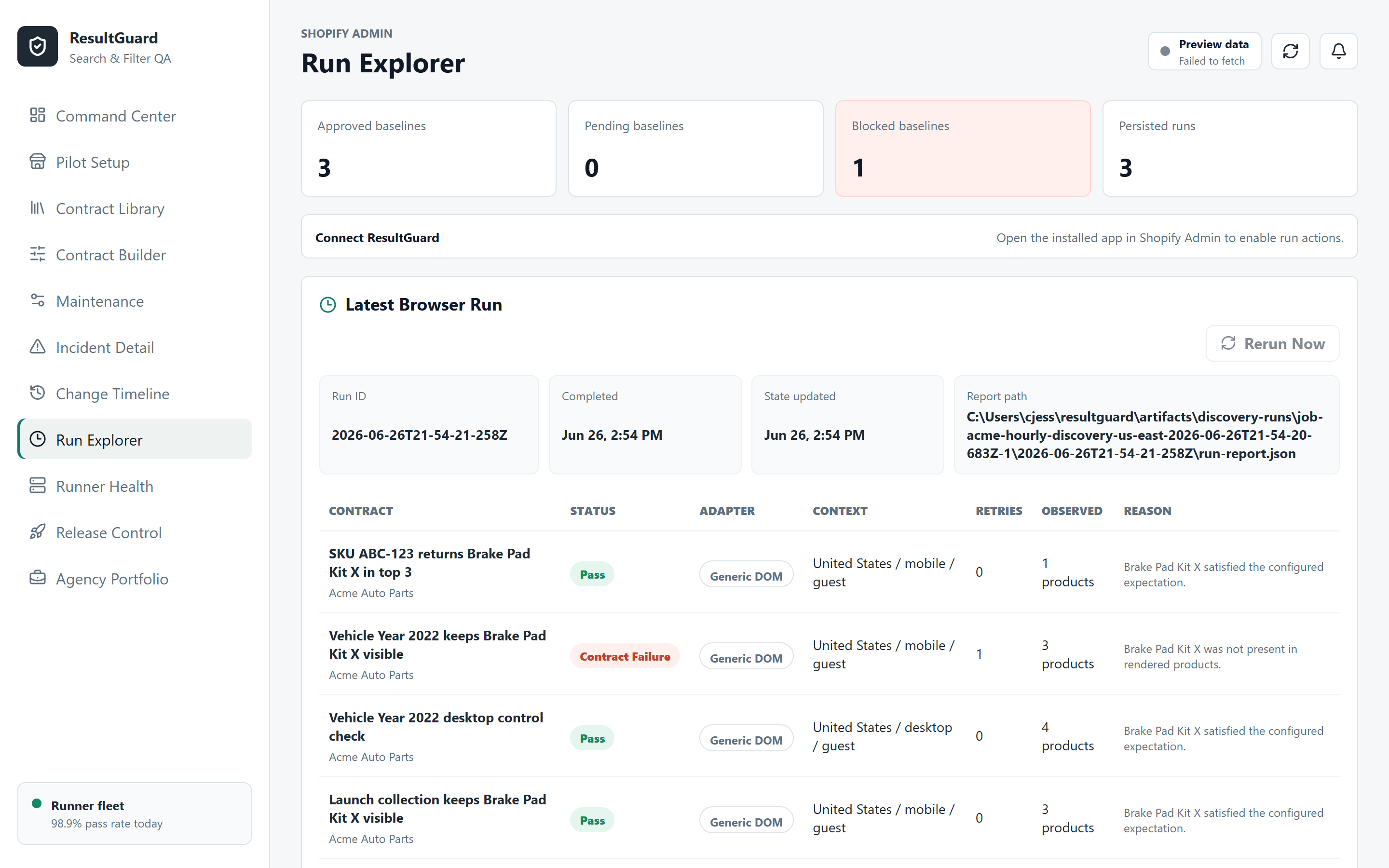Navigate to Release Control
Viewport: 1389px width, 868px height.
tap(134, 532)
